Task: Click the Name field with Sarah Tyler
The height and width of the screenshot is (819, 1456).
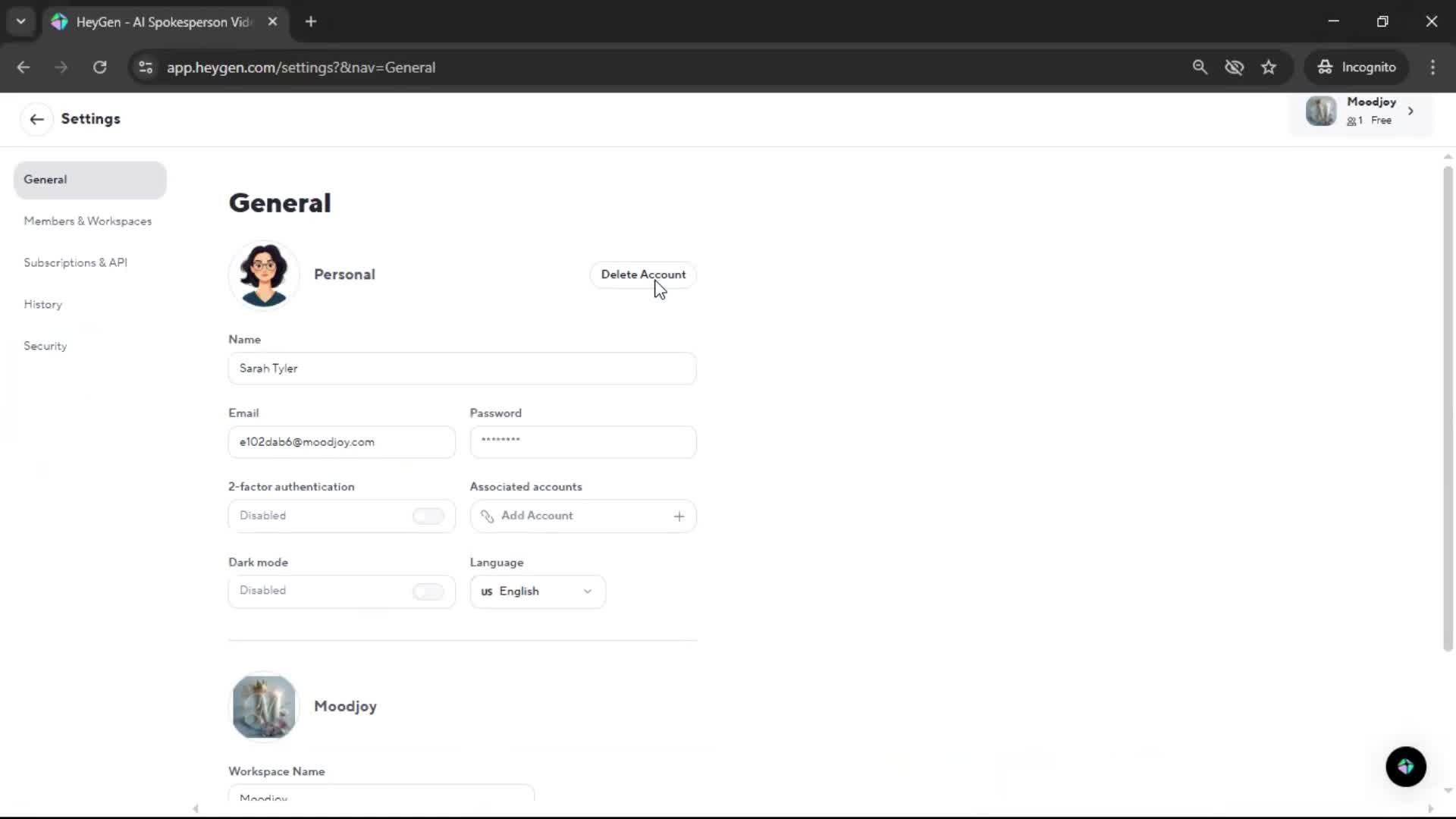Action: (461, 369)
